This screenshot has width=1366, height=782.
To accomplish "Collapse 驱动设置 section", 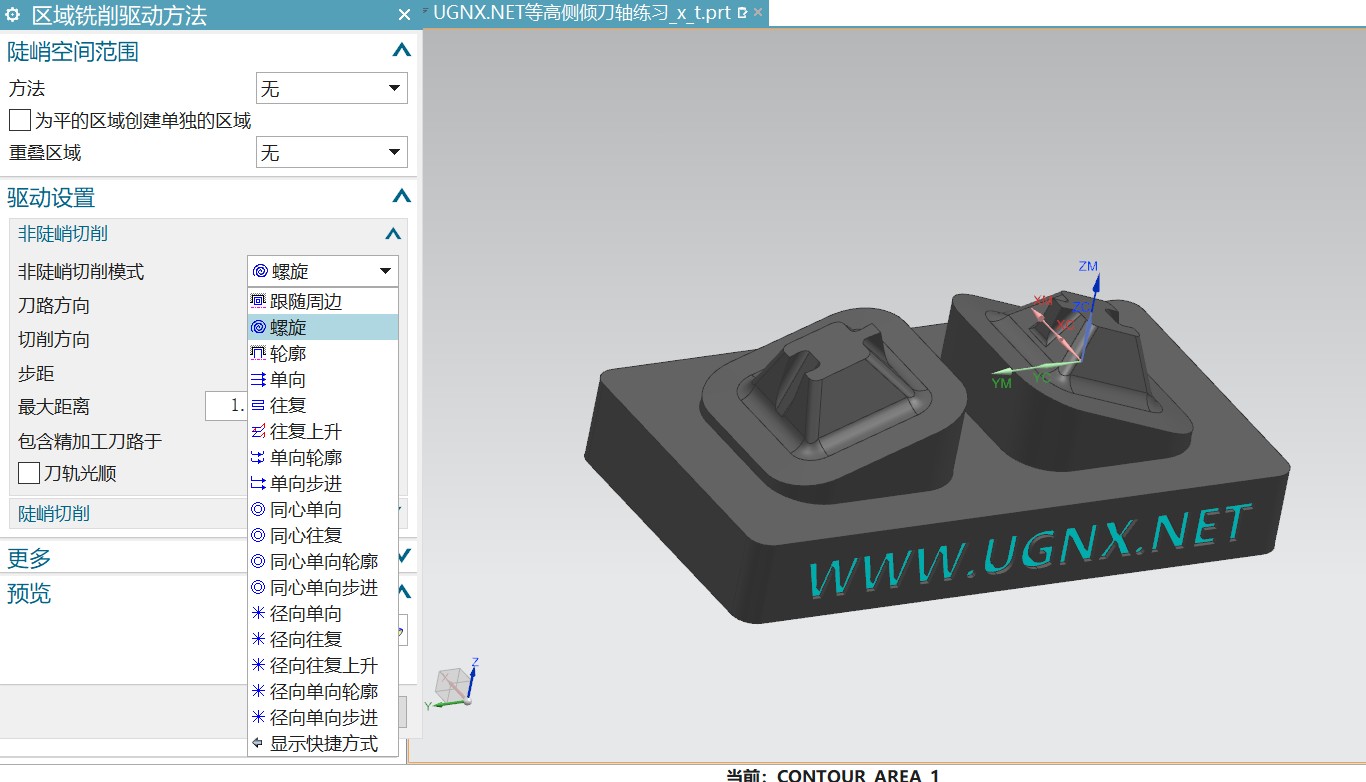I will point(401,197).
